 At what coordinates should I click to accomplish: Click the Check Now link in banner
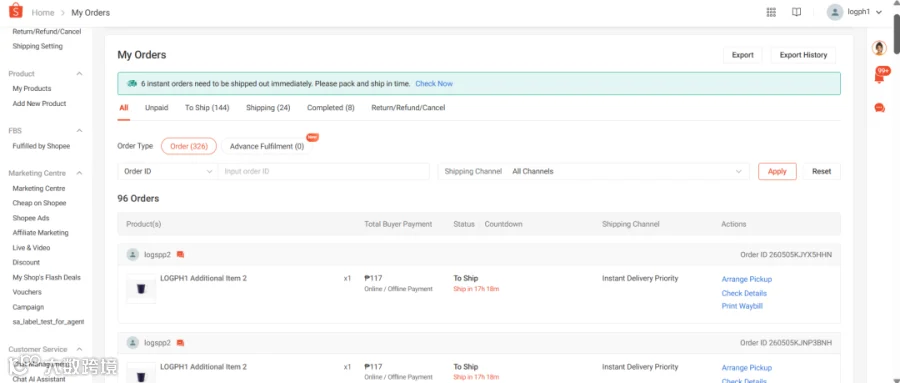[434, 83]
